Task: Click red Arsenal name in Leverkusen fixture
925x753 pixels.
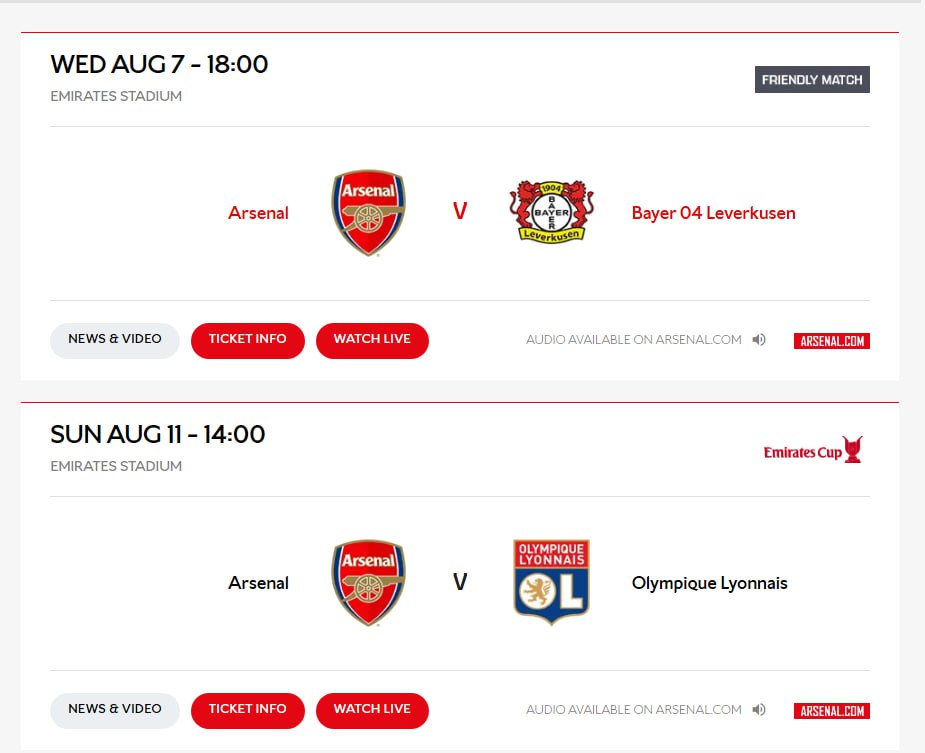Action: point(258,213)
